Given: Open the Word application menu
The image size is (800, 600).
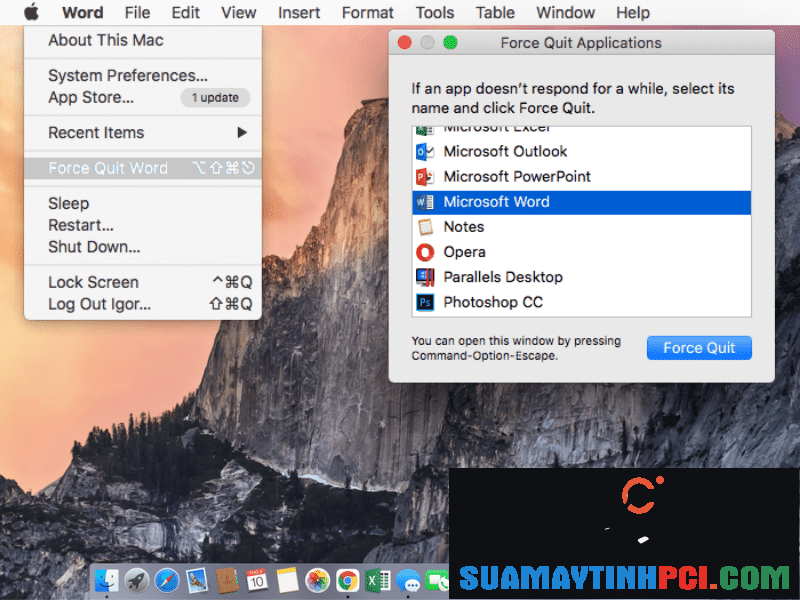Looking at the screenshot, I should (x=83, y=12).
